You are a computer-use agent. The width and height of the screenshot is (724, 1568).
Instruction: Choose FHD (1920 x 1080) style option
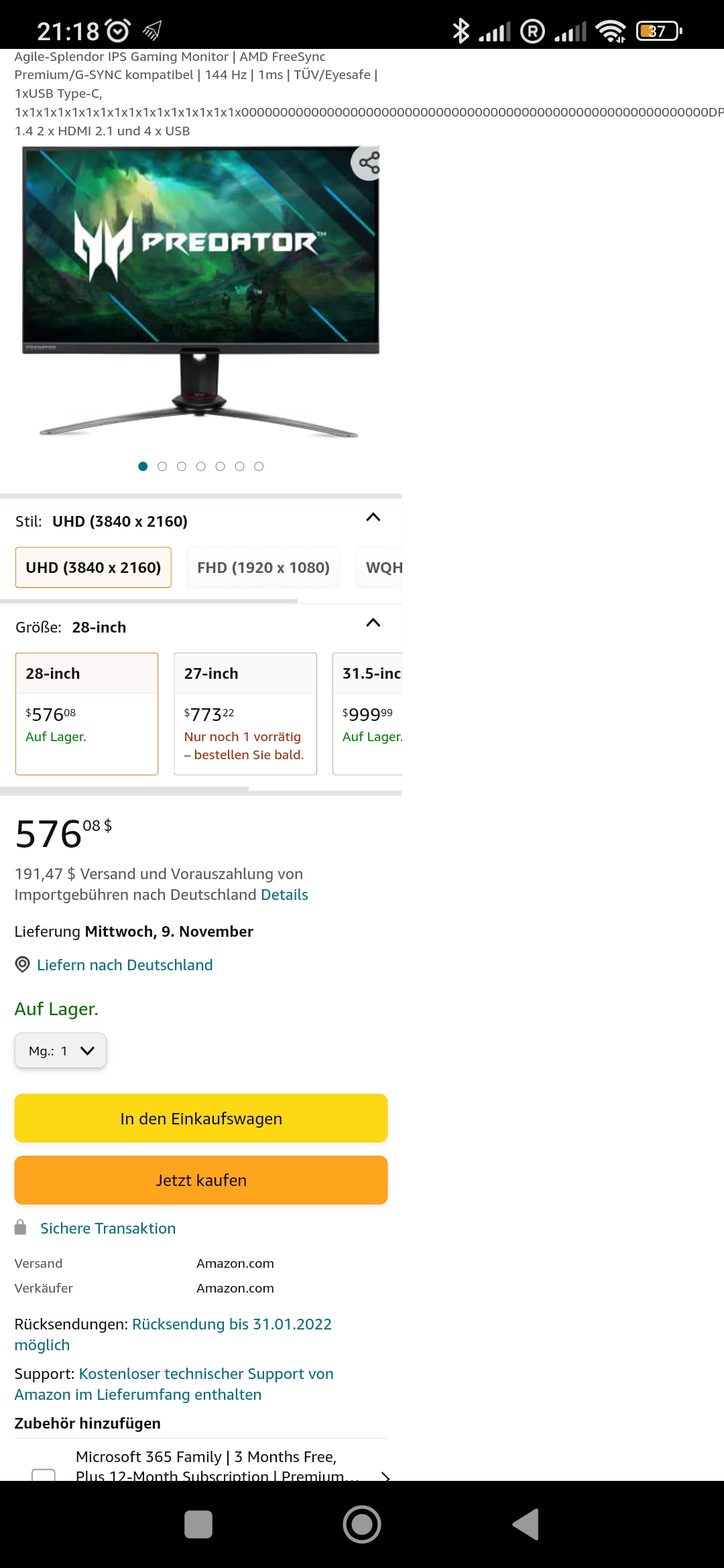(263, 568)
